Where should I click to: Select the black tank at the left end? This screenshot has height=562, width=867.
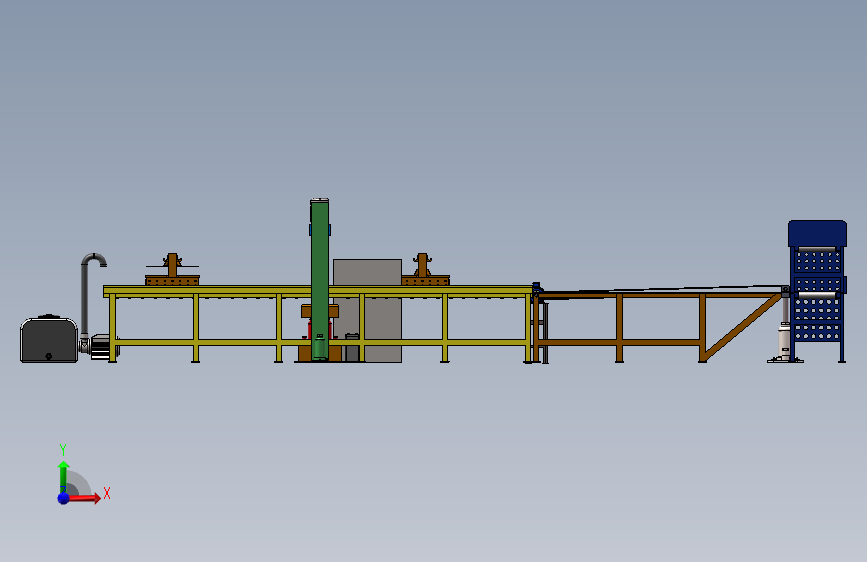coord(49,339)
